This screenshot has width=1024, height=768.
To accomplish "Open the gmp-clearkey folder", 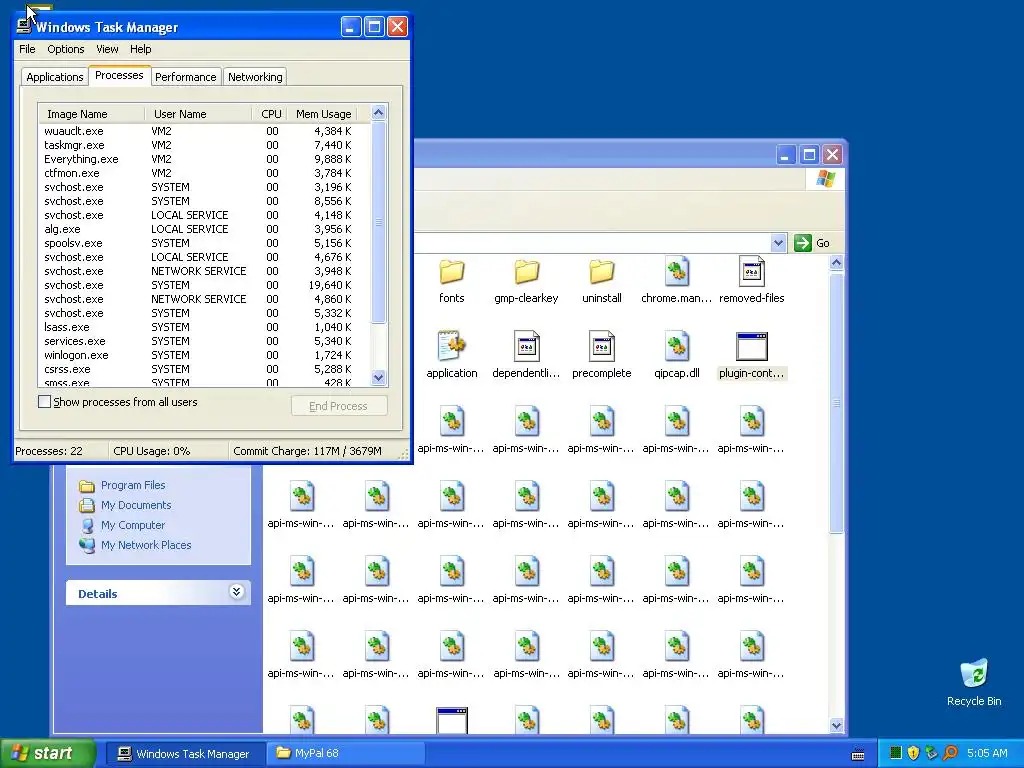I will pyautogui.click(x=526, y=272).
